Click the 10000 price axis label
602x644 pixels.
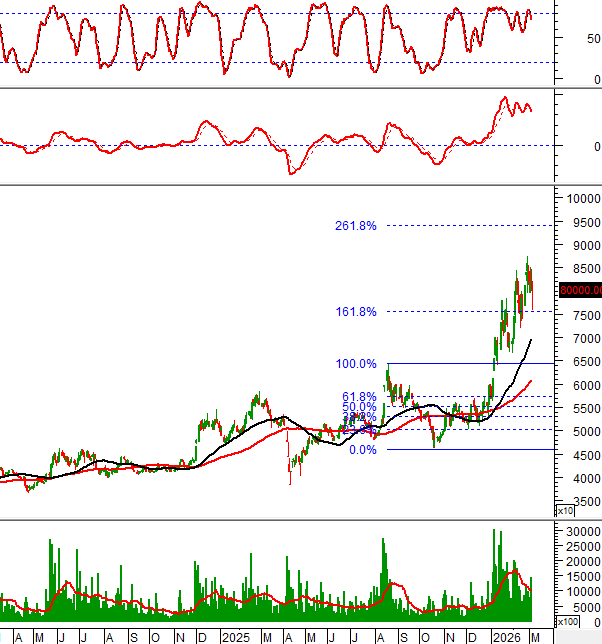581,199
